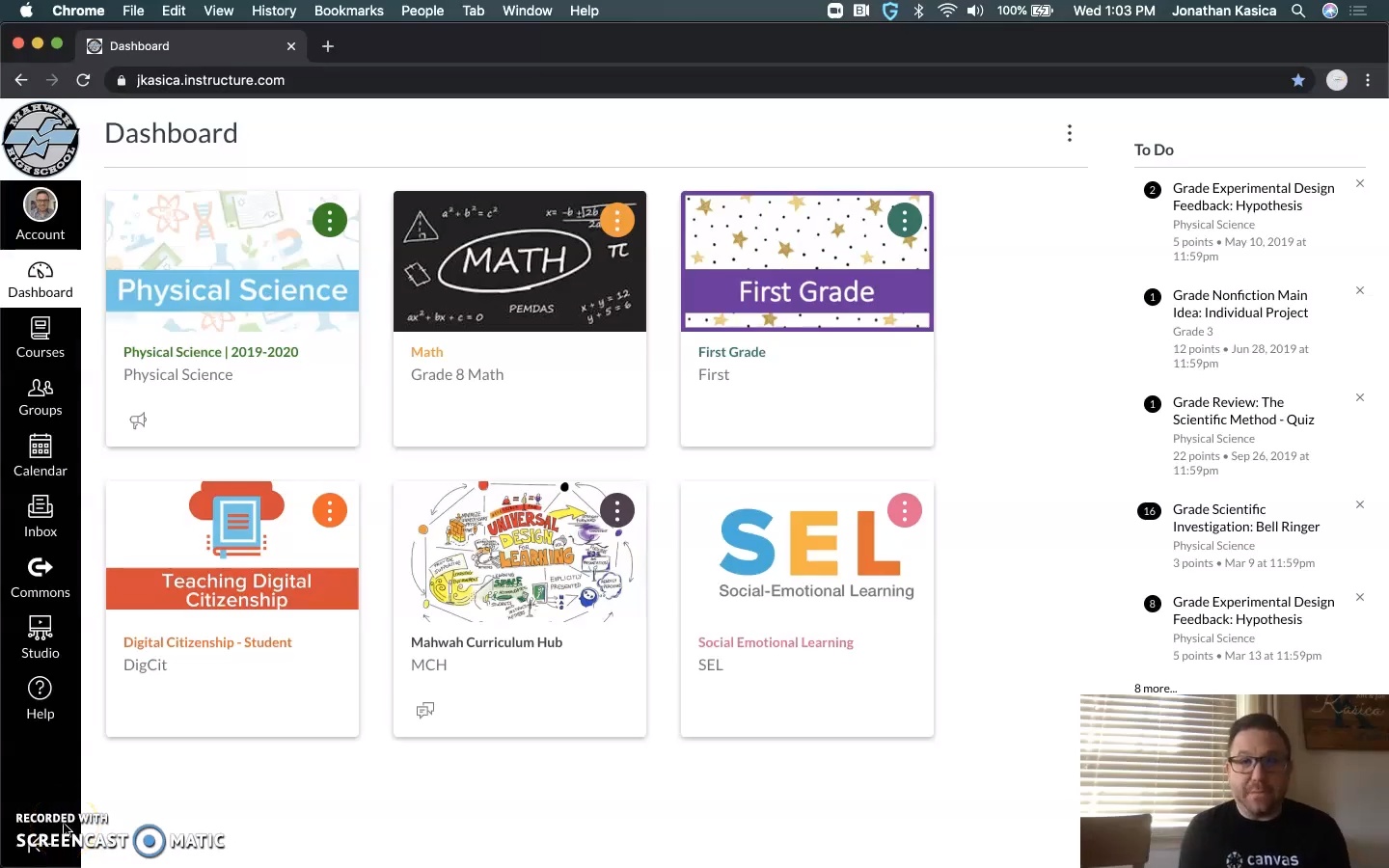
Task: Dismiss Grade Nonfiction Main Idea to-do item
Action: pos(1360,290)
